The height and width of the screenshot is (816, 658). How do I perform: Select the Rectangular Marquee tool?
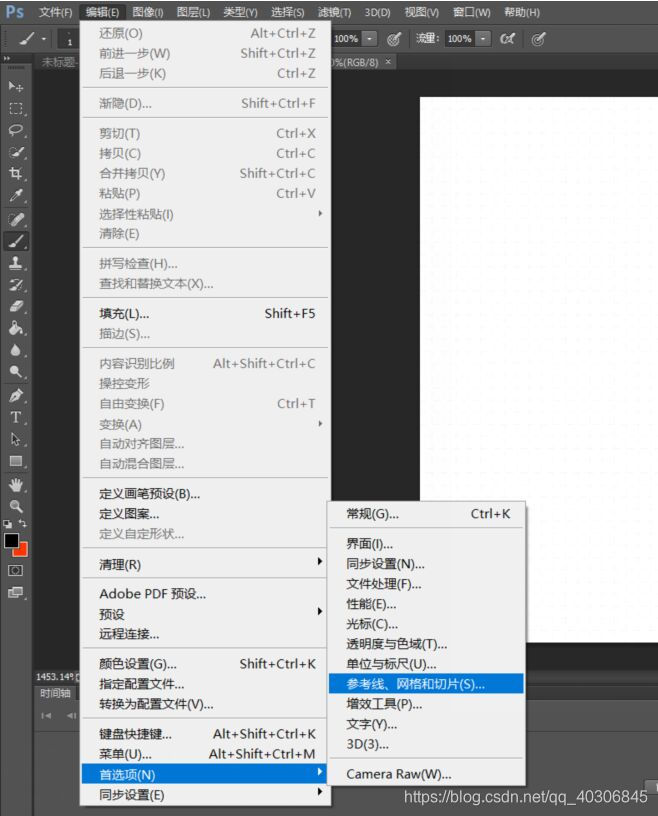pyautogui.click(x=16, y=108)
